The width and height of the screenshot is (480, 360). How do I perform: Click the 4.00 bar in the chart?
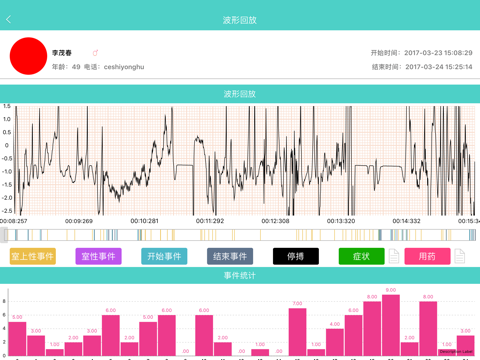click(x=335, y=342)
